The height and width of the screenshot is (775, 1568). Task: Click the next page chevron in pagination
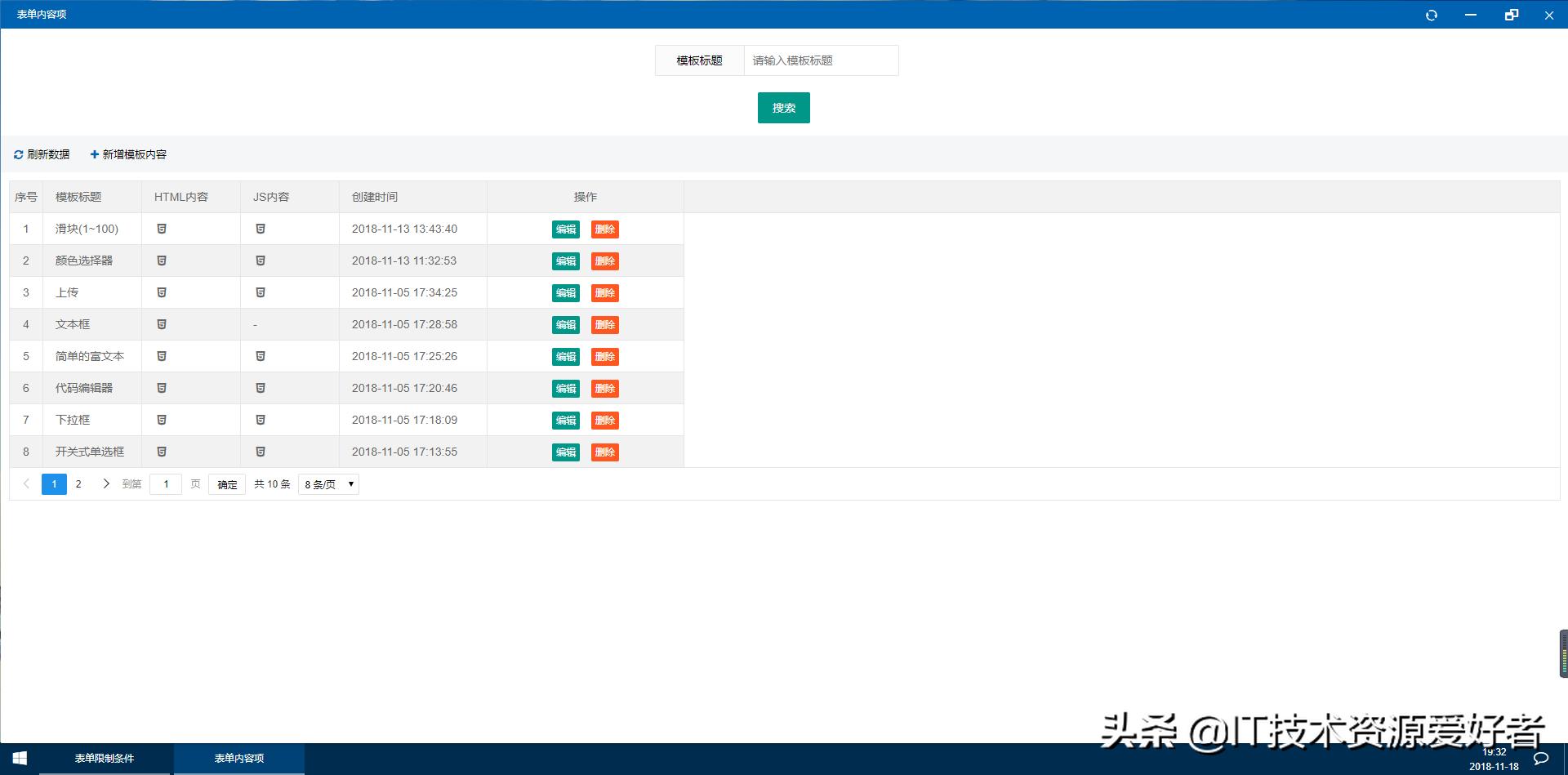[x=106, y=483]
